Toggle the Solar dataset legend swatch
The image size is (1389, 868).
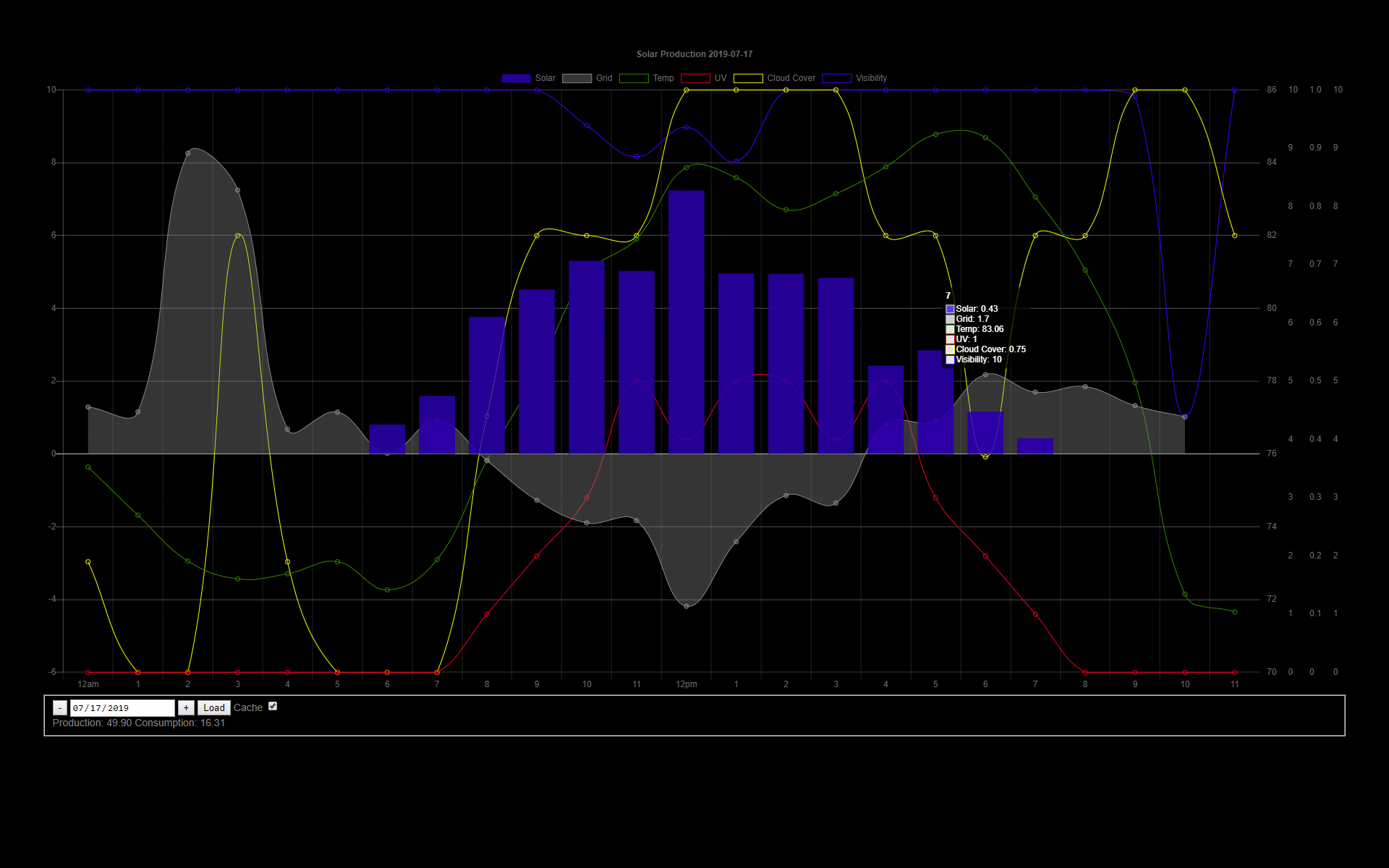tap(516, 78)
